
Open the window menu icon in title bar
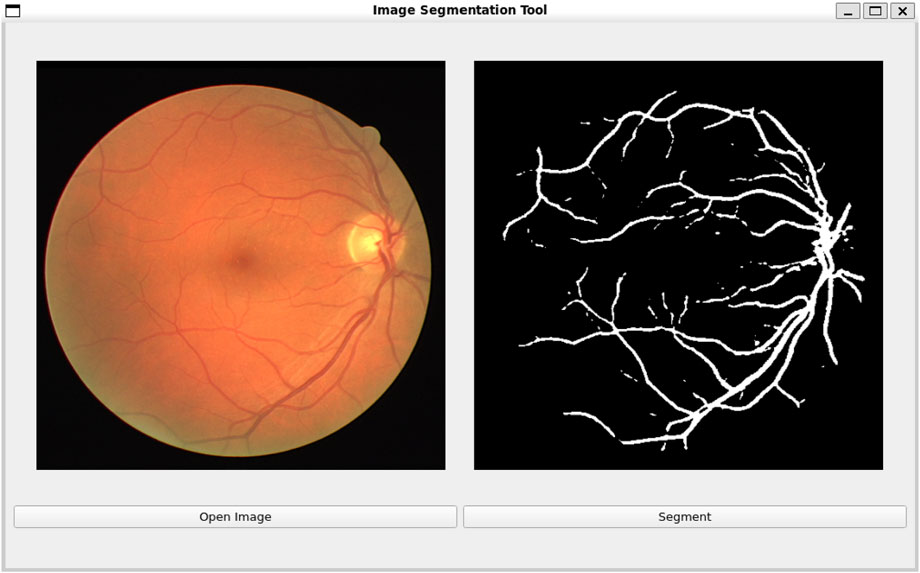[12, 11]
